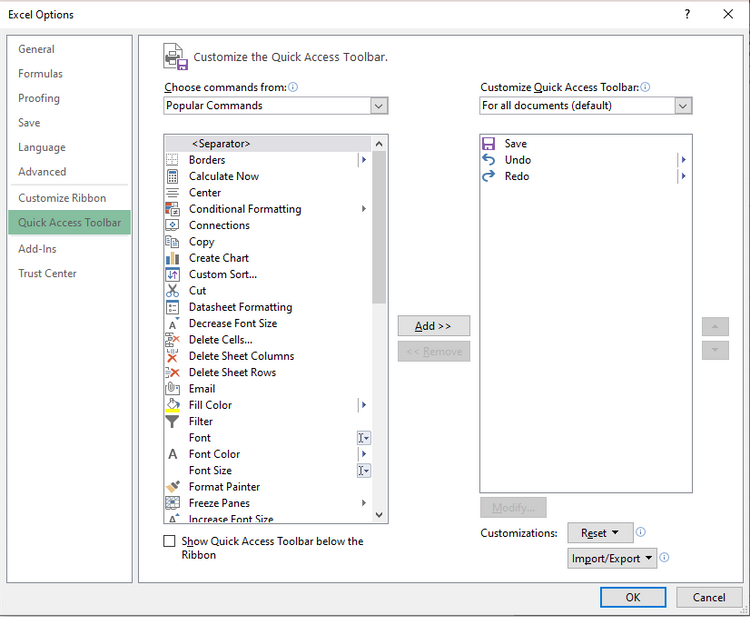This screenshot has height=617, width=750.
Task: Expand the Conditional Formatting submenu arrow
Action: point(364,209)
